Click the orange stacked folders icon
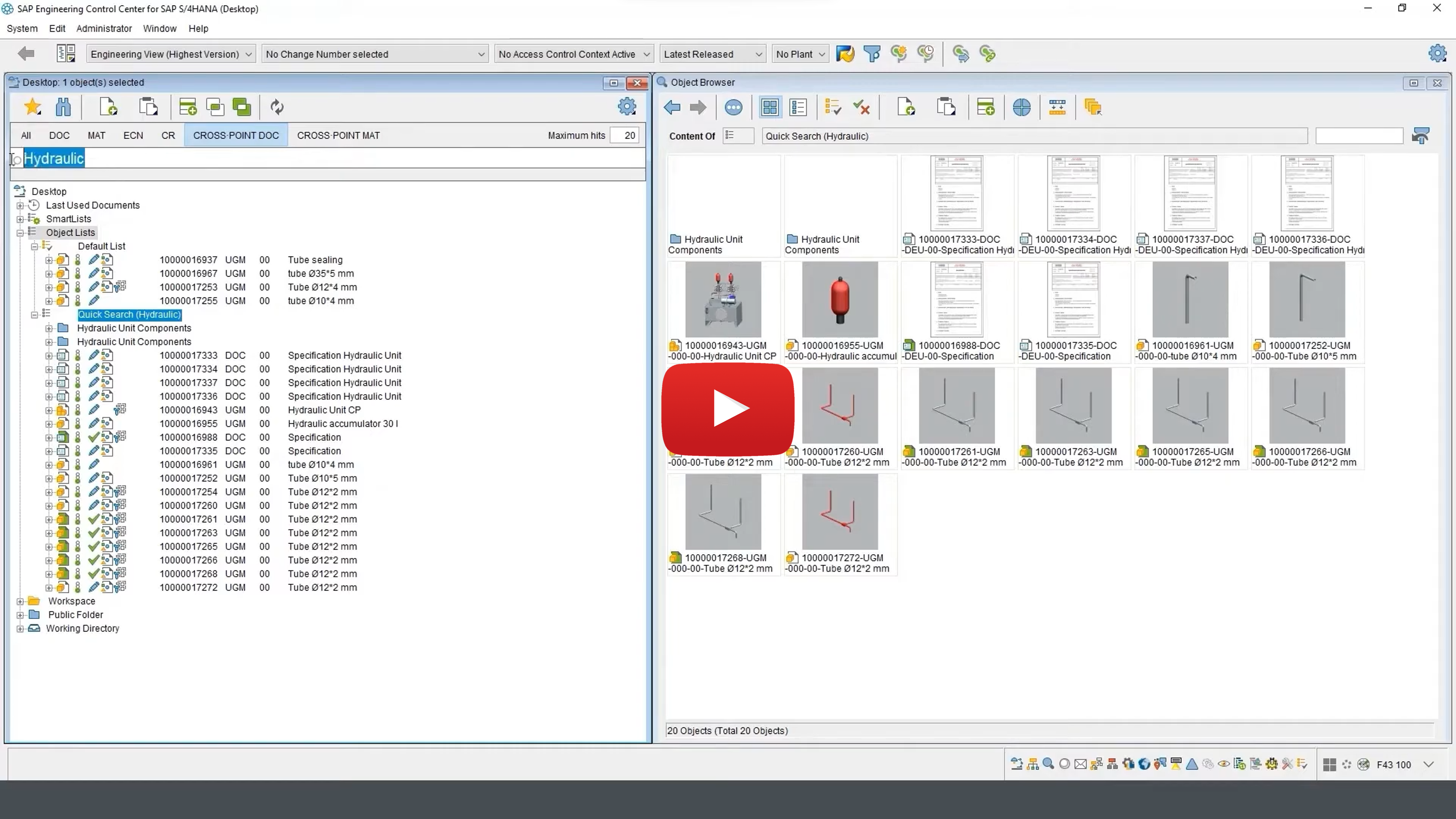 1093,108
